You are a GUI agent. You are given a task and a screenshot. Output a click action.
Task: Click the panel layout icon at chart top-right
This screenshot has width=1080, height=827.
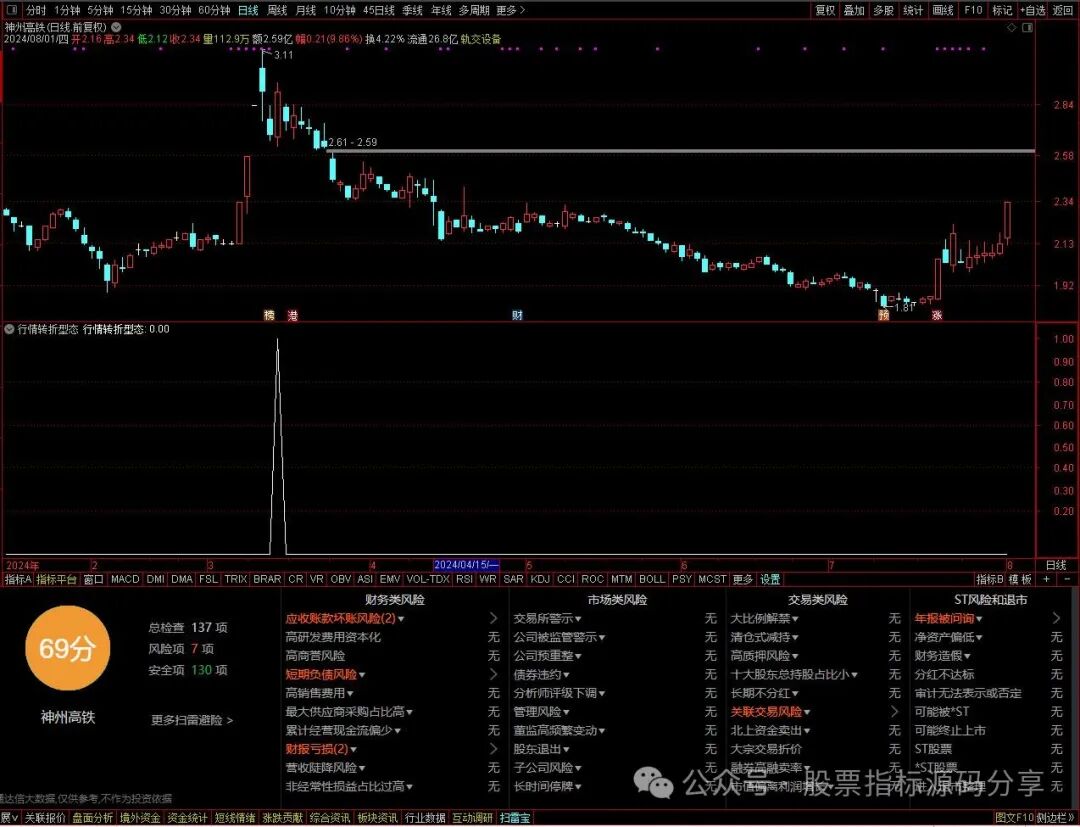[1028, 28]
